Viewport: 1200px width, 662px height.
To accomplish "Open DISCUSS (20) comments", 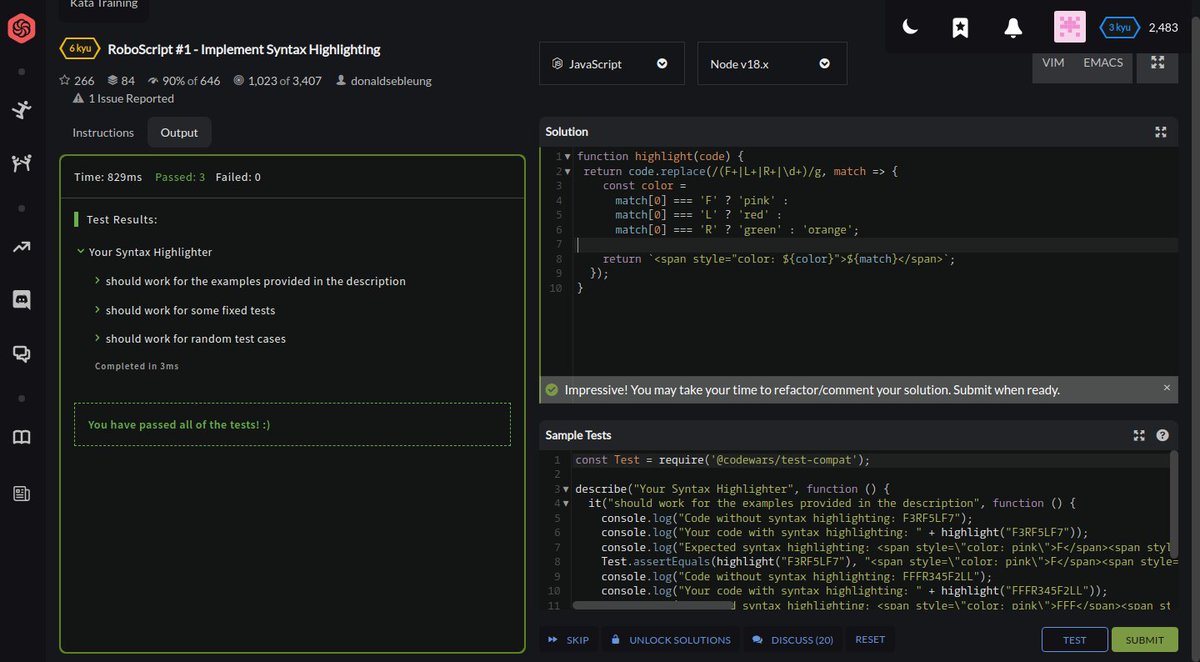I will [793, 640].
